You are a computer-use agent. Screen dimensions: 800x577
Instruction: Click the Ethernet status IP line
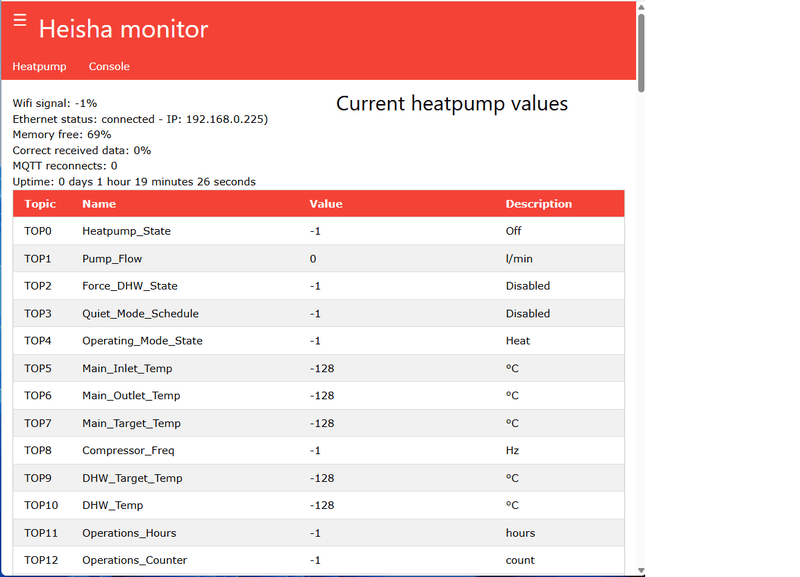[140, 119]
